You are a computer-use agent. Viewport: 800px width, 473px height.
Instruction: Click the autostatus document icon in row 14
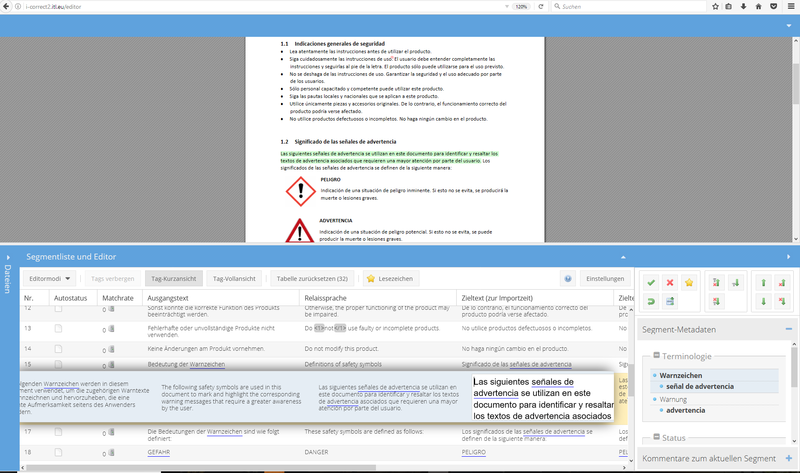pyautogui.click(x=58, y=349)
